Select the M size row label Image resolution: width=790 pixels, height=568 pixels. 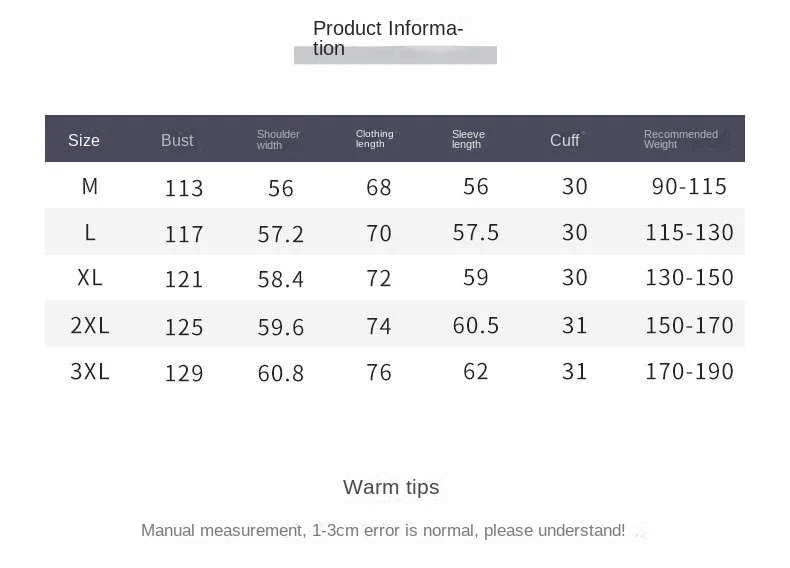[90, 186]
